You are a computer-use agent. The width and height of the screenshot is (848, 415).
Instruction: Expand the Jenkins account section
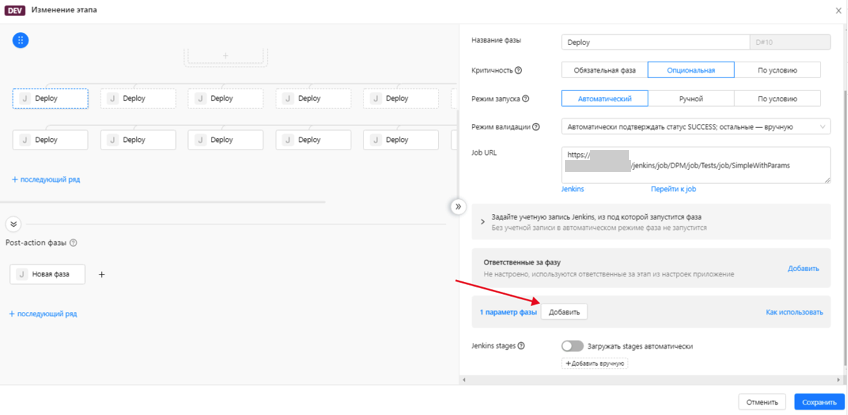(x=483, y=222)
